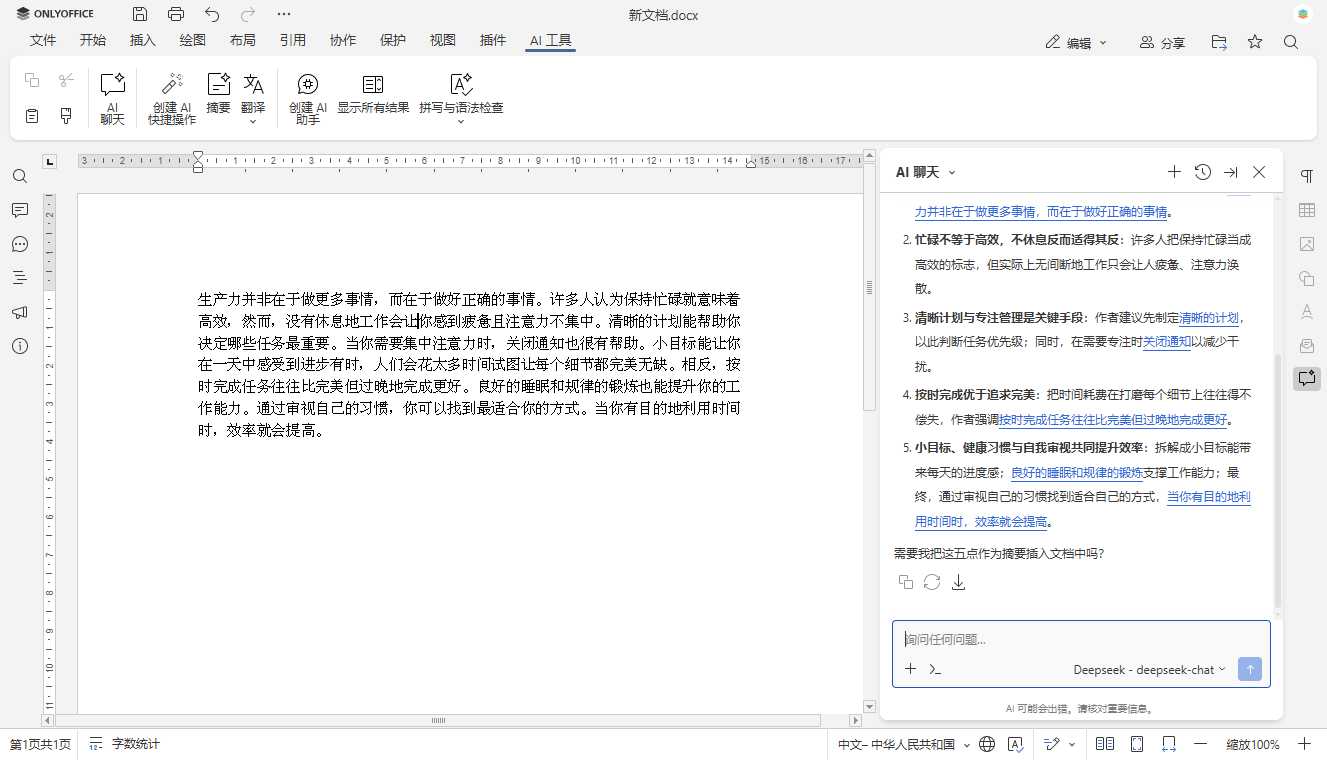1327x760 pixels.
Task: Click 显示所有结果 button in ribbon
Action: (x=373, y=93)
